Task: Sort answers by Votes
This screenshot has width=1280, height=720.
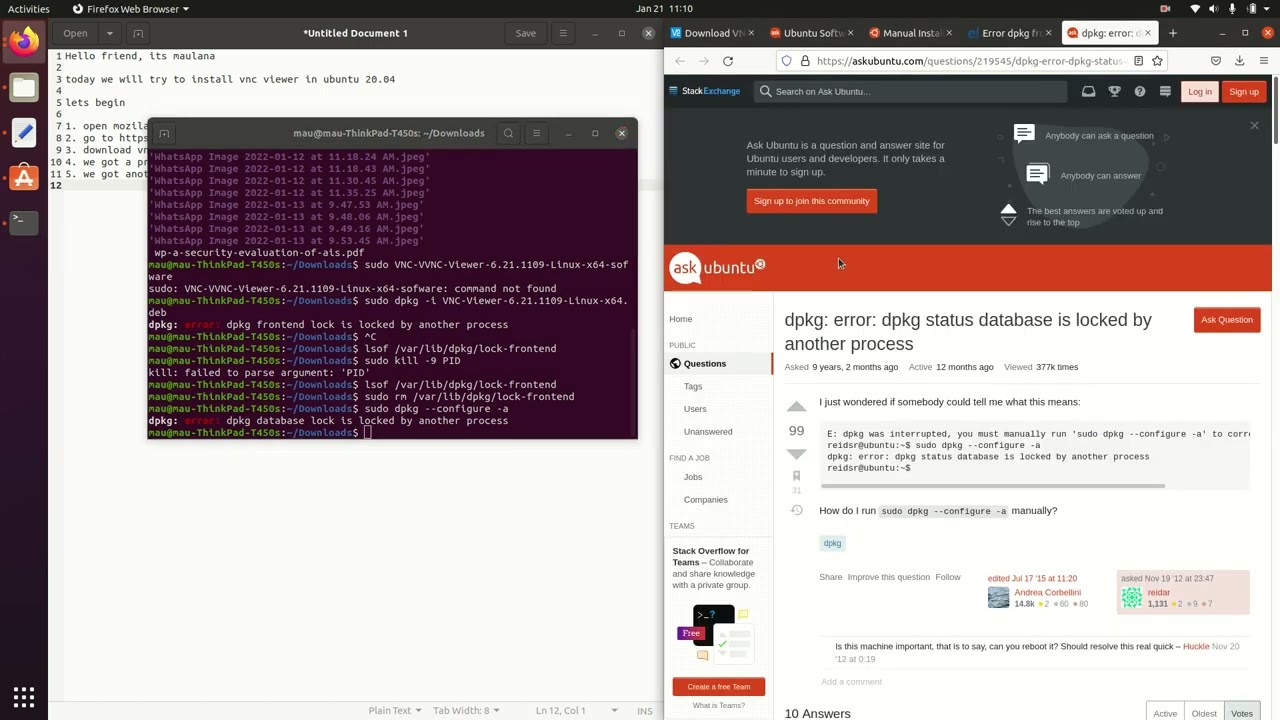Action: click(1242, 713)
